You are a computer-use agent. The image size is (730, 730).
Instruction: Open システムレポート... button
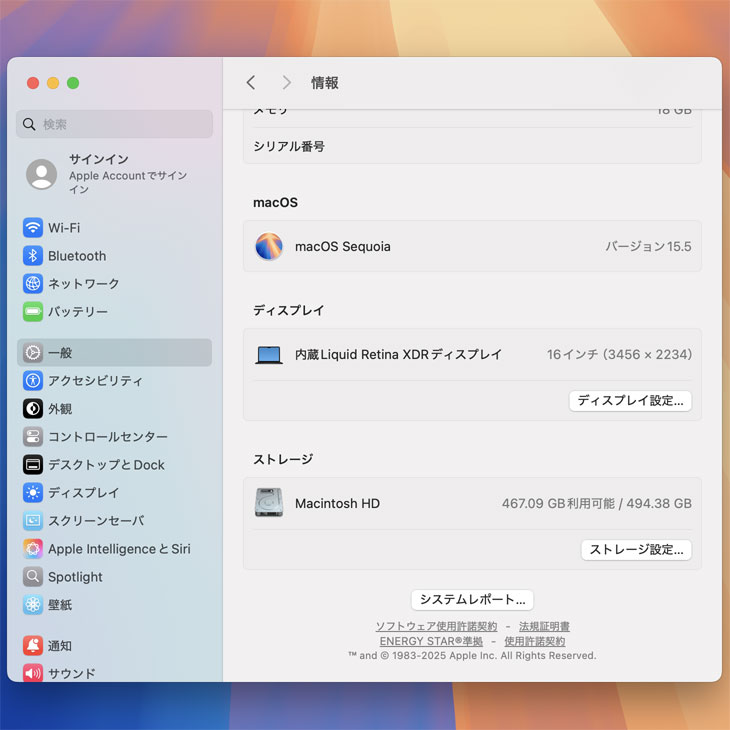tap(473, 600)
